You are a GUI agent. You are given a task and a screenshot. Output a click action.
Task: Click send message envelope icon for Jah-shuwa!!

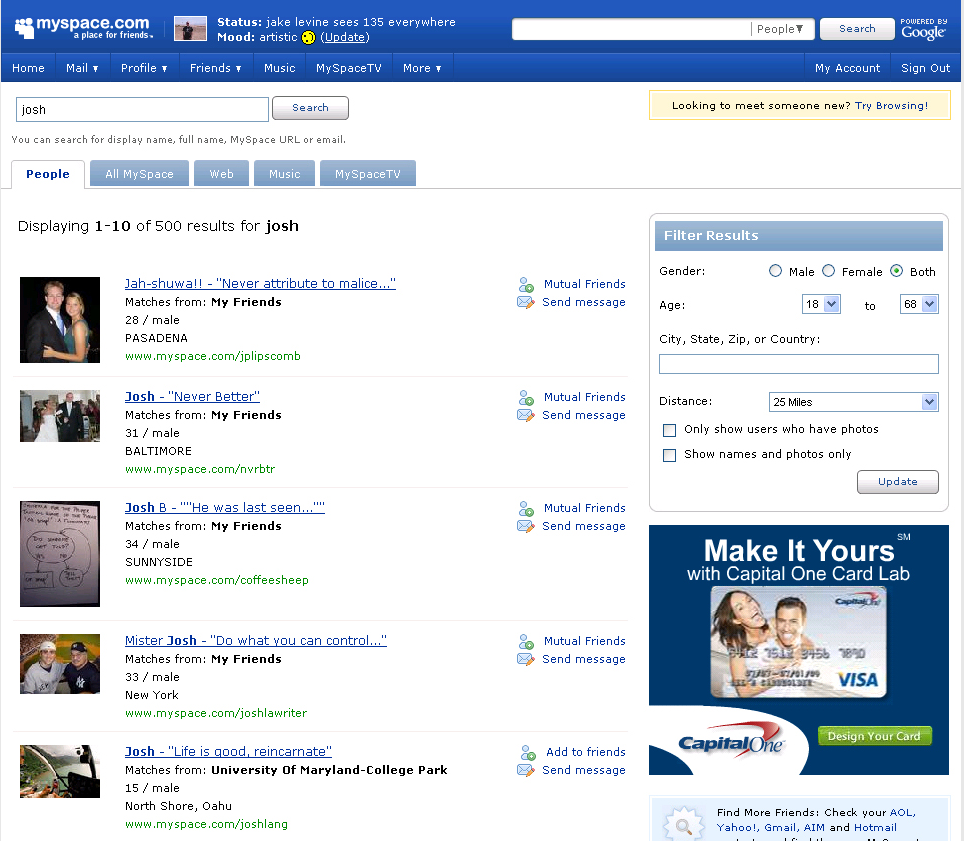(526, 302)
